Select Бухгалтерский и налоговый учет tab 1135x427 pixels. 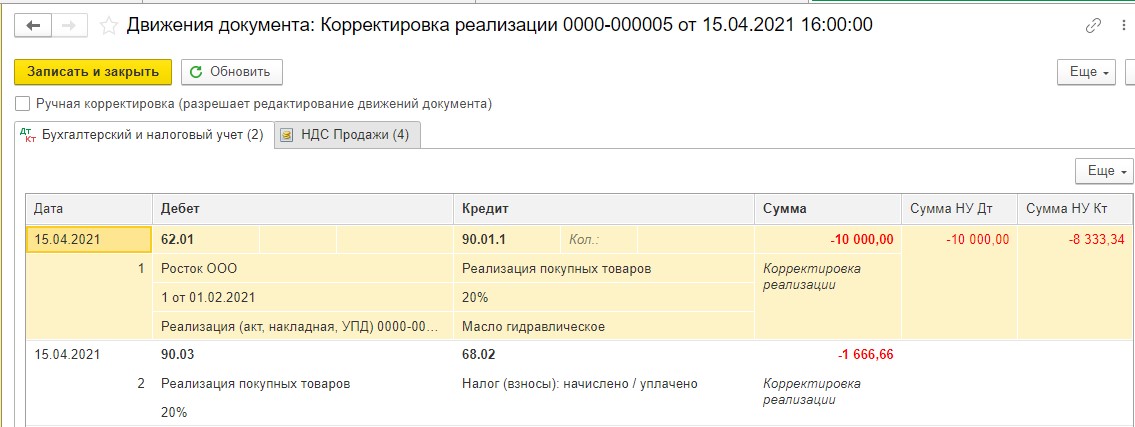(x=152, y=135)
